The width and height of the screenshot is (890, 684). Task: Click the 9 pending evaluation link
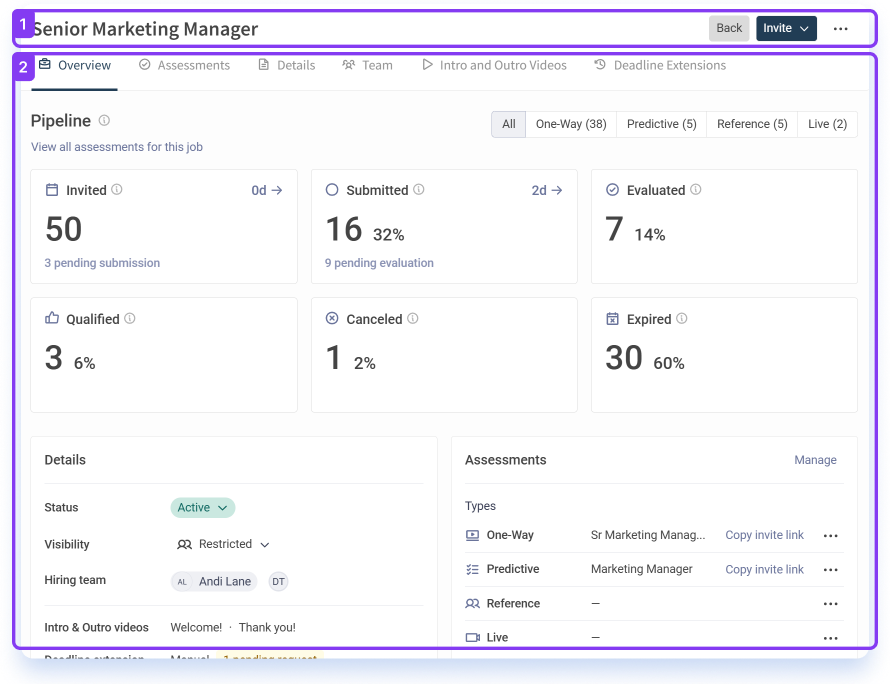[379, 263]
